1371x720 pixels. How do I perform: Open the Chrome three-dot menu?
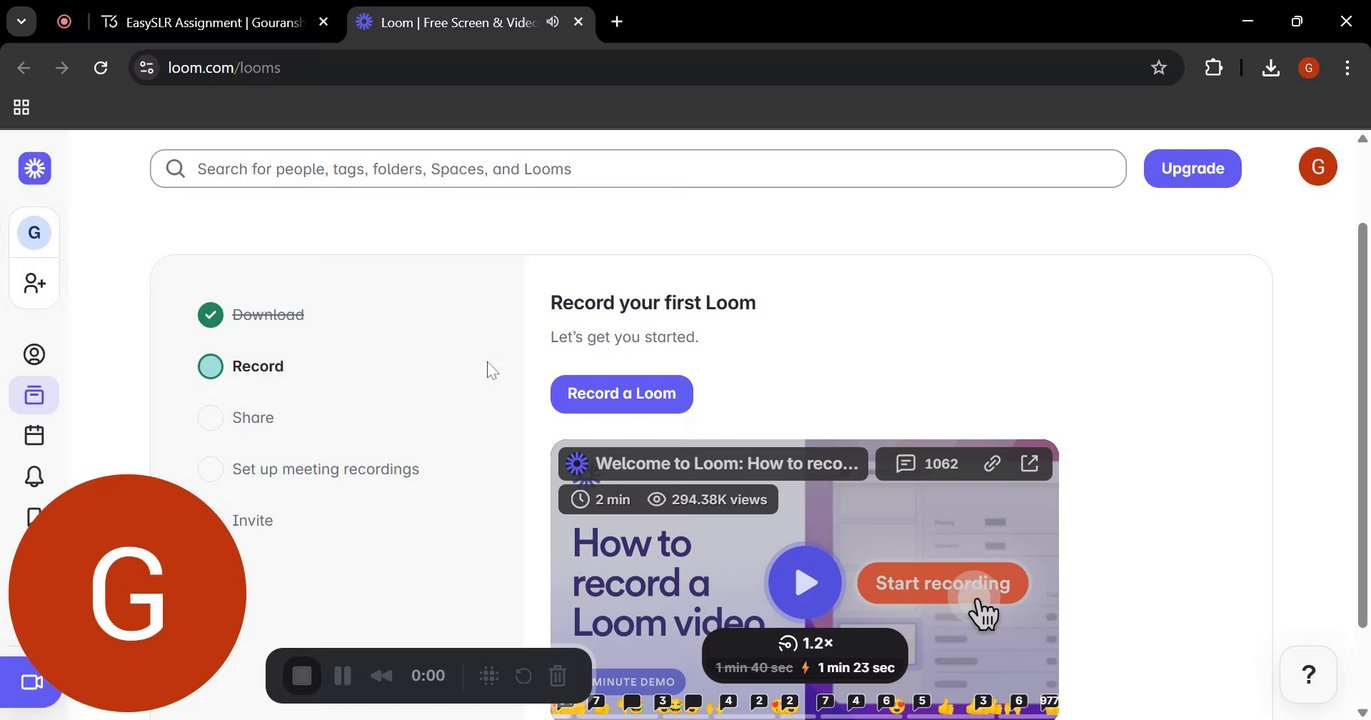1347,68
